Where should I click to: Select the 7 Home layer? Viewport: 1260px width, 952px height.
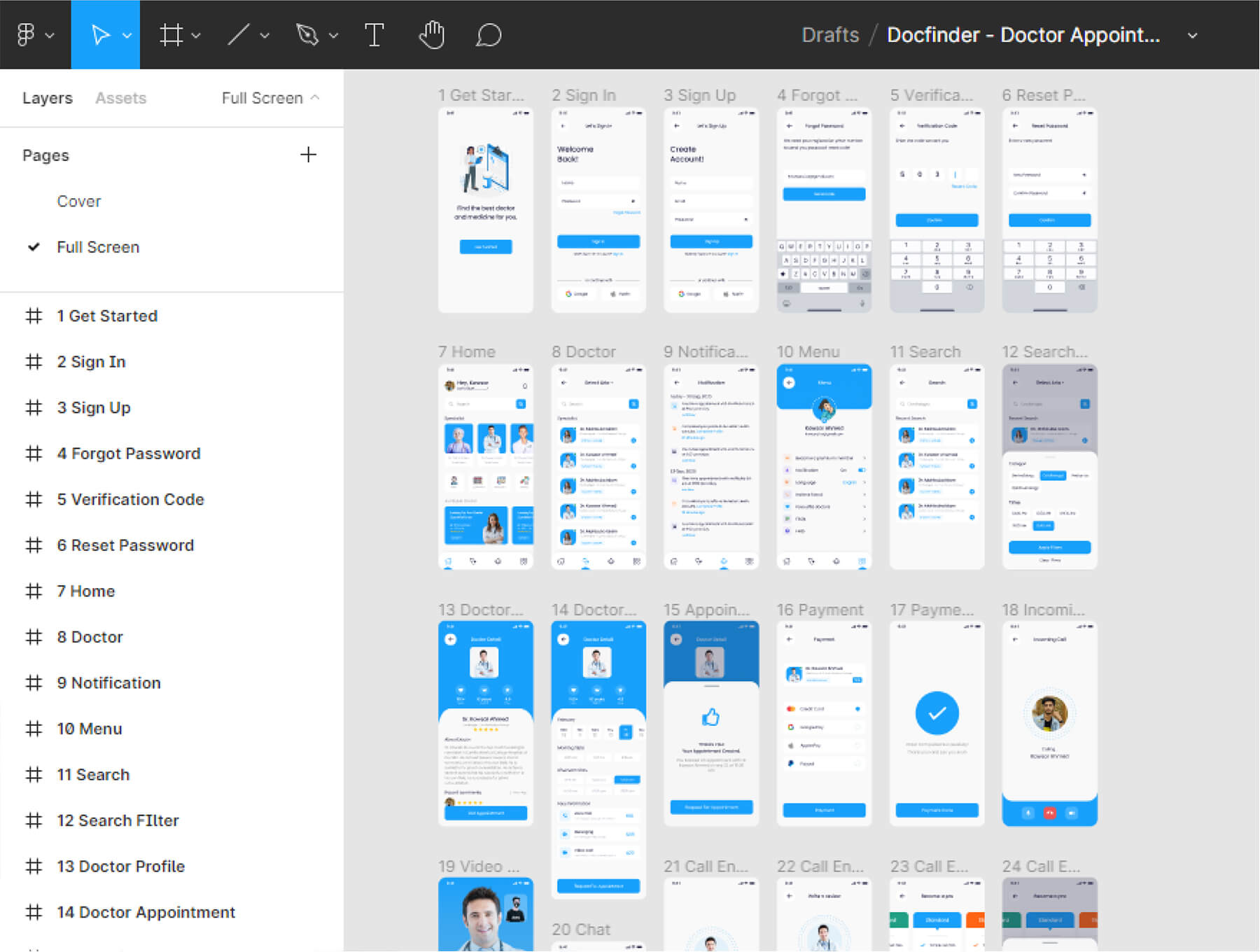(85, 591)
